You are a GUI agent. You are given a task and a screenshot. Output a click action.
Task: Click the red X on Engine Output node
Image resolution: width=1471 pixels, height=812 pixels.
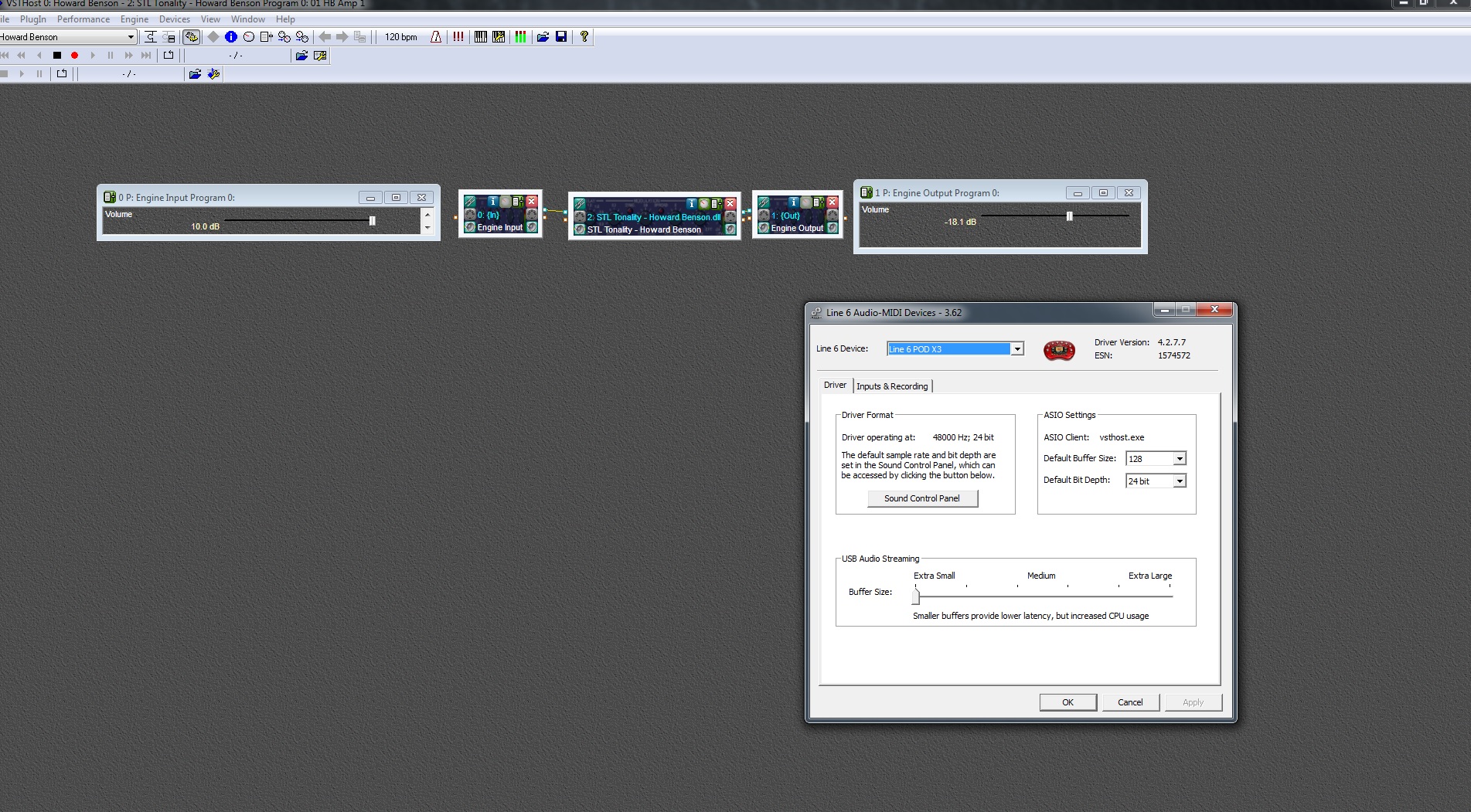[833, 202]
